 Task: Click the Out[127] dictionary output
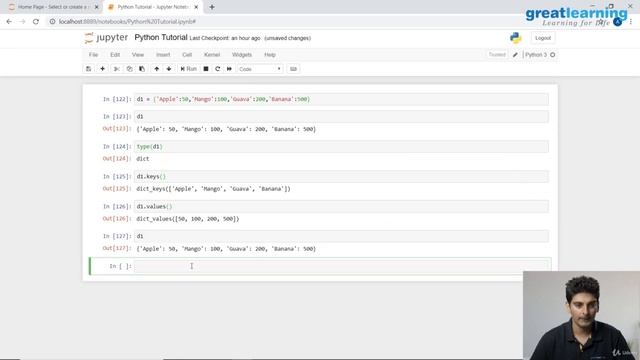[226, 249]
